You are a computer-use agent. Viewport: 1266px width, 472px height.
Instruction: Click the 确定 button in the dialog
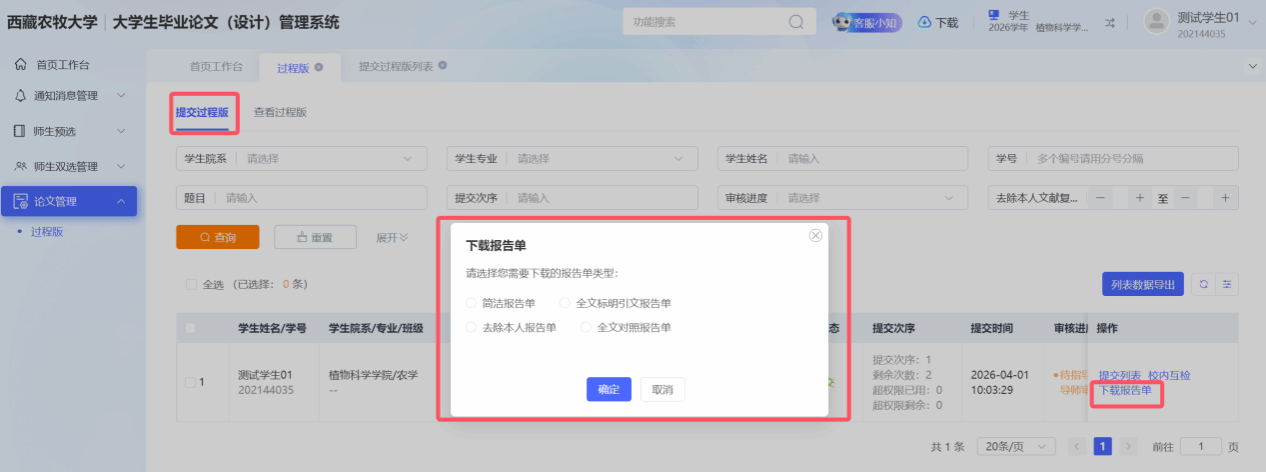point(608,389)
